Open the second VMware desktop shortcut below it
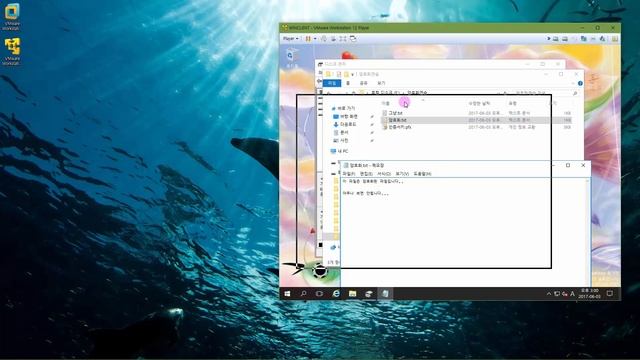Viewport: 640px width, 360px height. click(x=12, y=51)
